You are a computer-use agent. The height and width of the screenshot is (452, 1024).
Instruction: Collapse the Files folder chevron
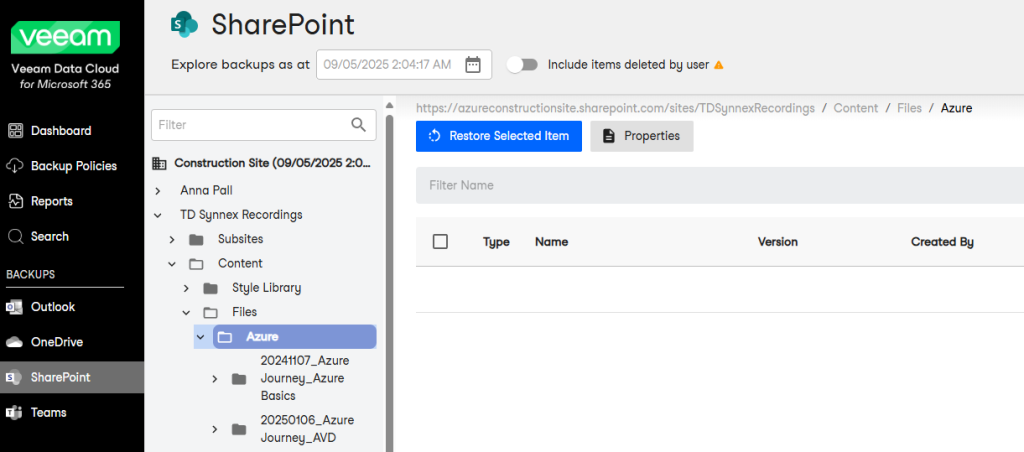[x=186, y=312]
